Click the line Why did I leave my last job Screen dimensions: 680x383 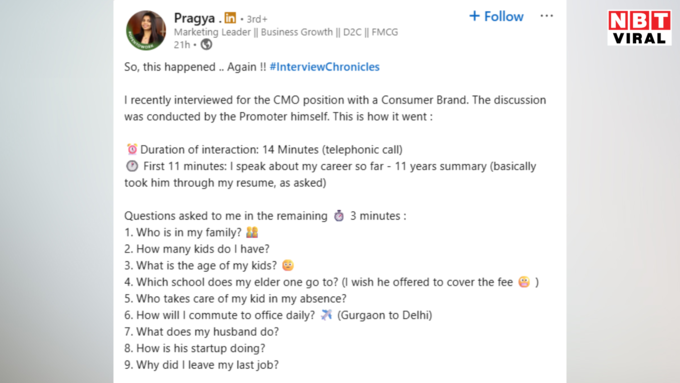(x=201, y=365)
